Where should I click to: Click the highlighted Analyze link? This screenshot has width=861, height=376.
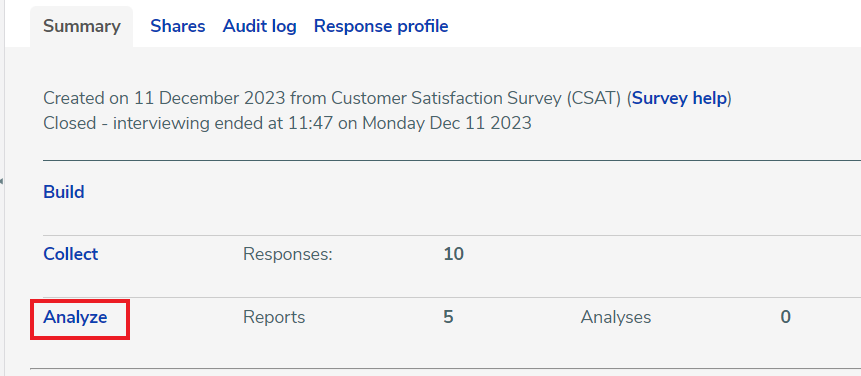tap(75, 317)
